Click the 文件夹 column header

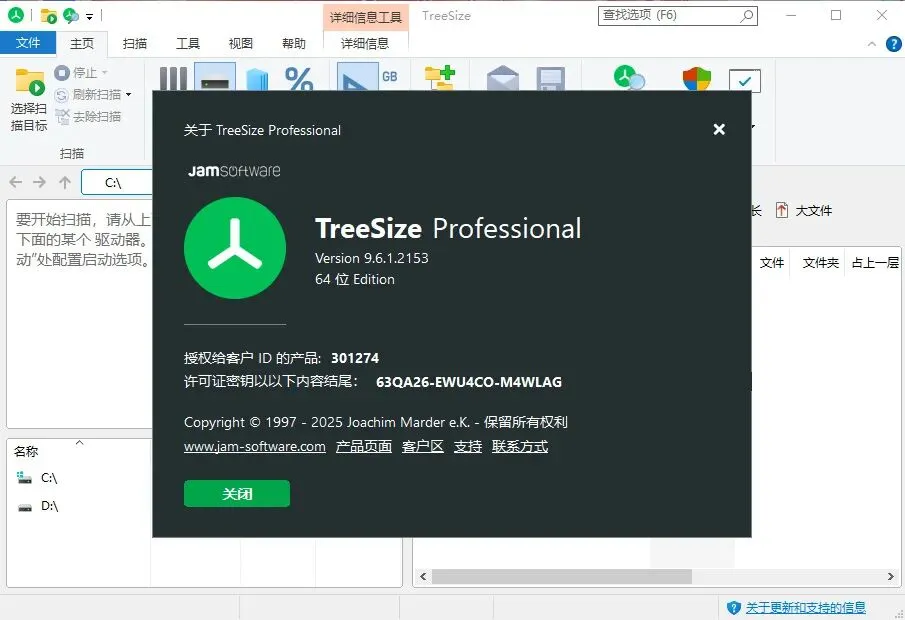tap(820, 263)
